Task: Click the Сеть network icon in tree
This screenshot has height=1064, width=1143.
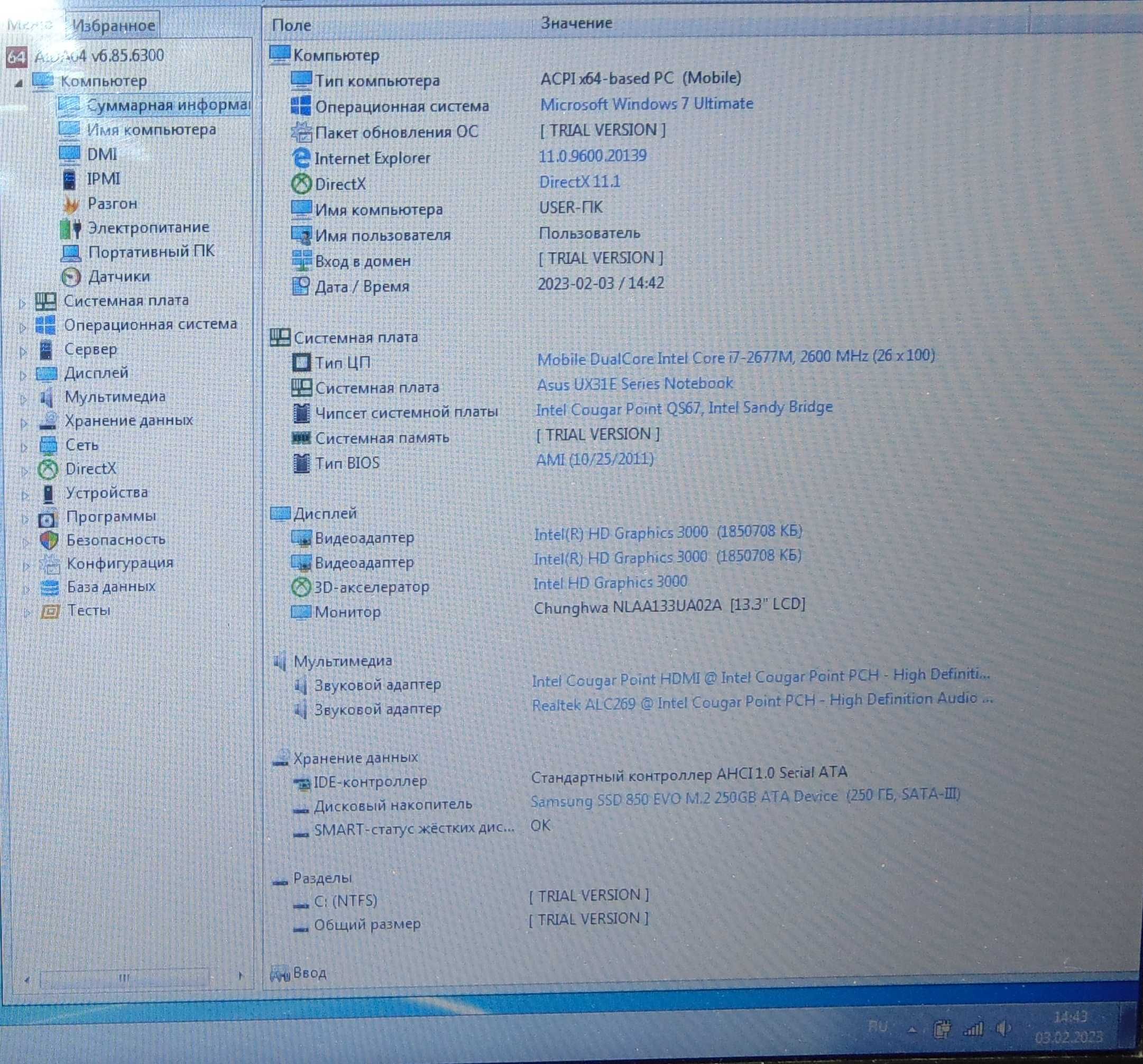Action: [48, 445]
